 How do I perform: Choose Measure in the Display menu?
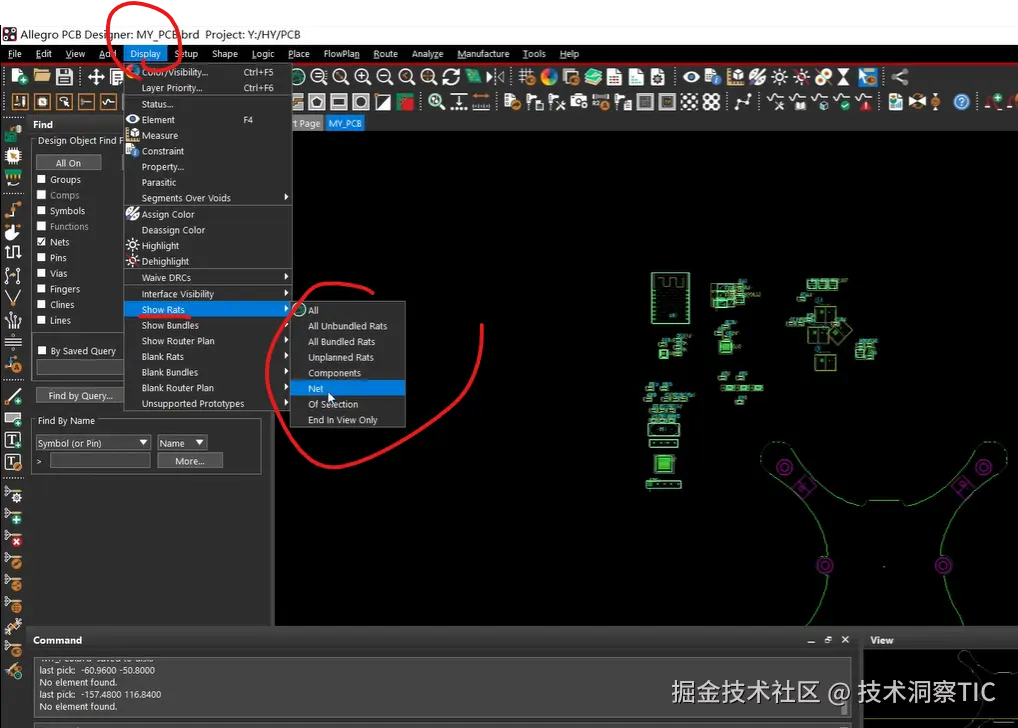(x=208, y=135)
